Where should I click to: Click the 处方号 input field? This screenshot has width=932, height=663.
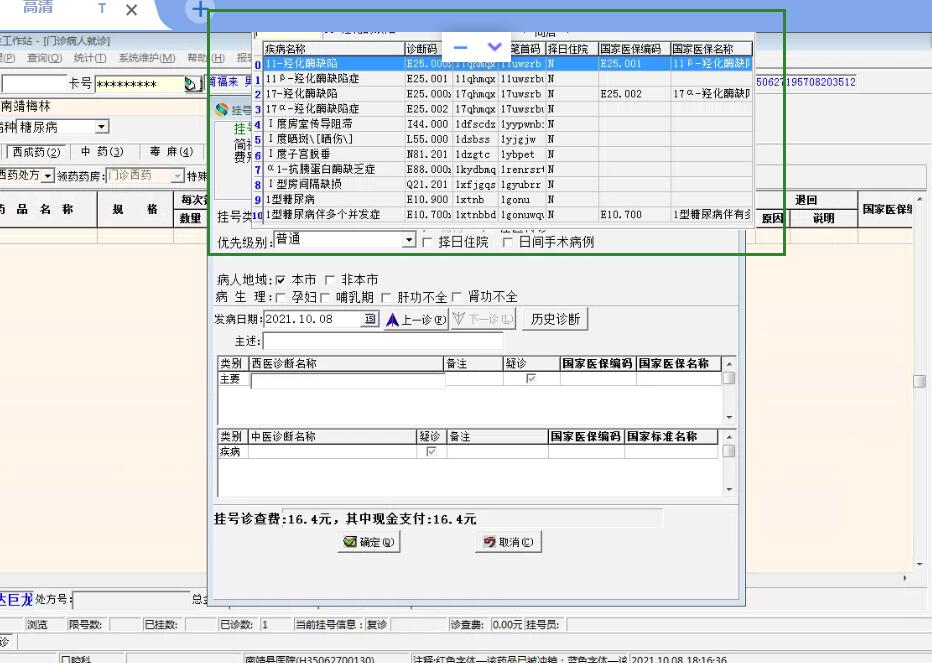[131, 599]
